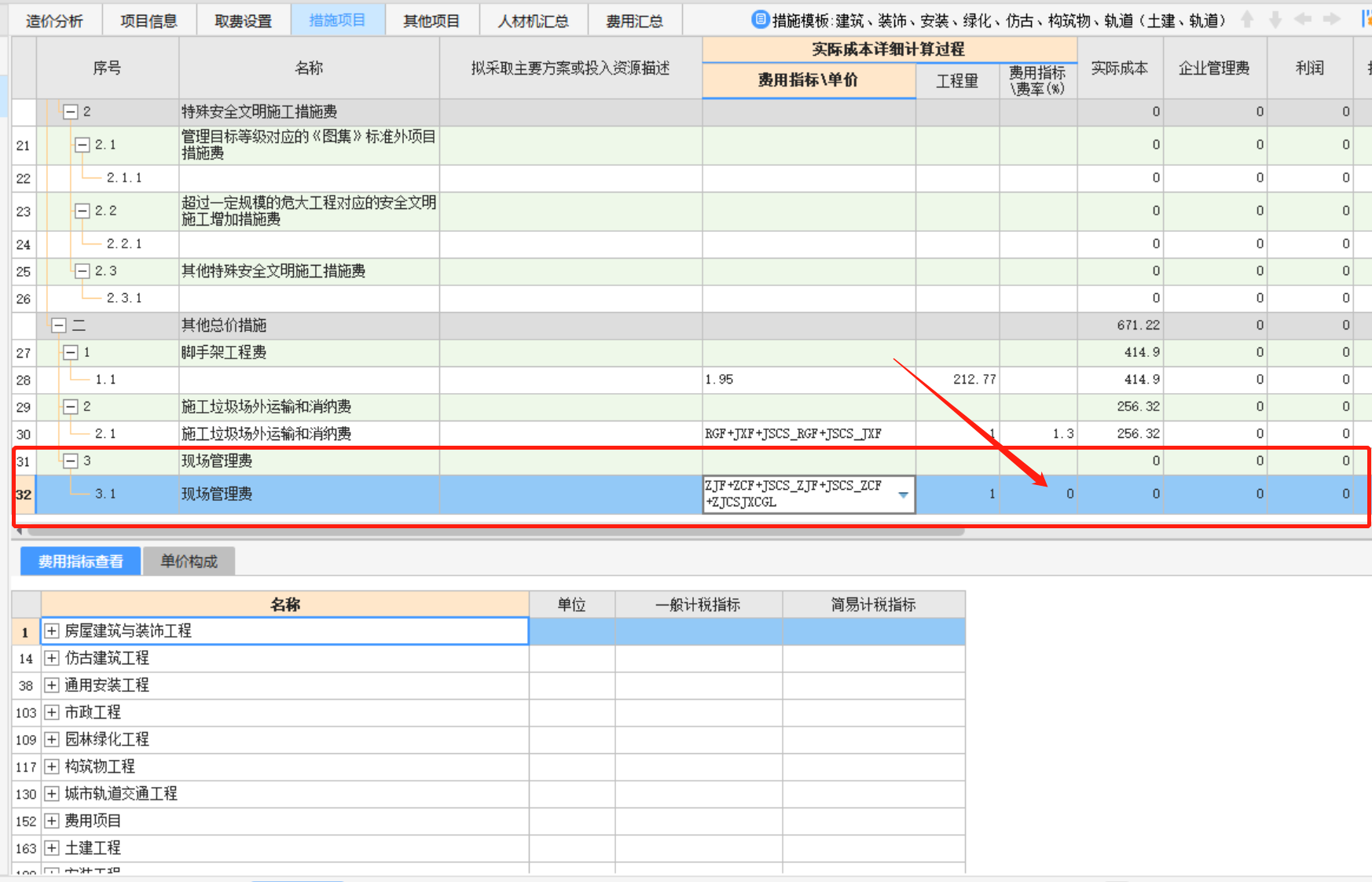This screenshot has height=882, width=1372.
Task: Click the 实际成本 column header
Action: click(x=1120, y=68)
